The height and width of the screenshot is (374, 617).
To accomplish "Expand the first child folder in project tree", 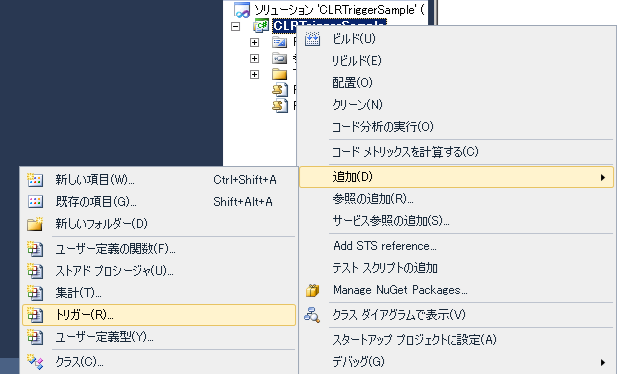I will 255,43.
